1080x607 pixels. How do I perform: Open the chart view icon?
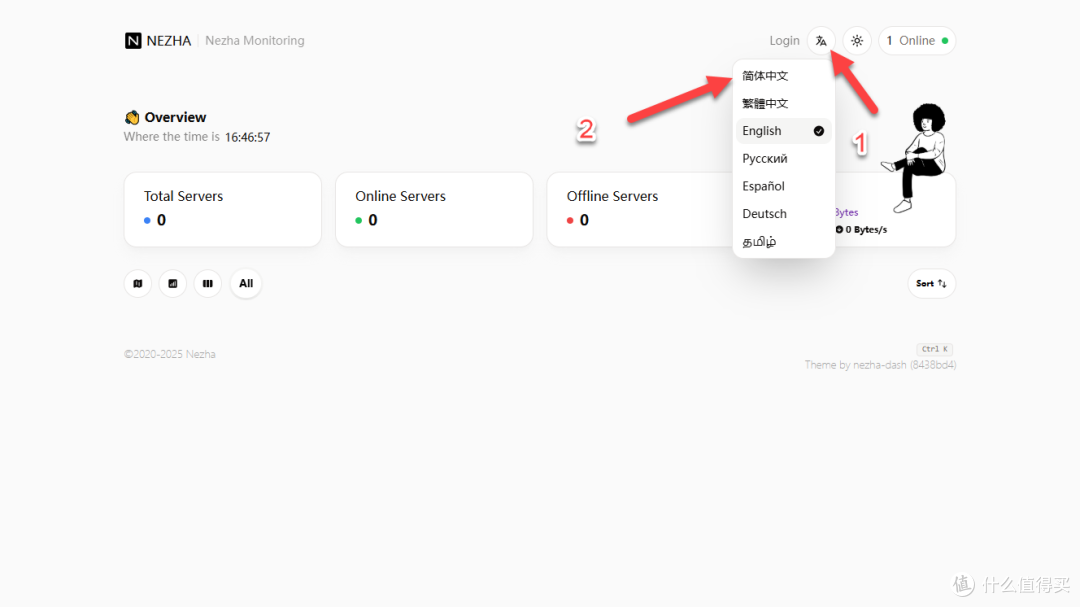[173, 284]
